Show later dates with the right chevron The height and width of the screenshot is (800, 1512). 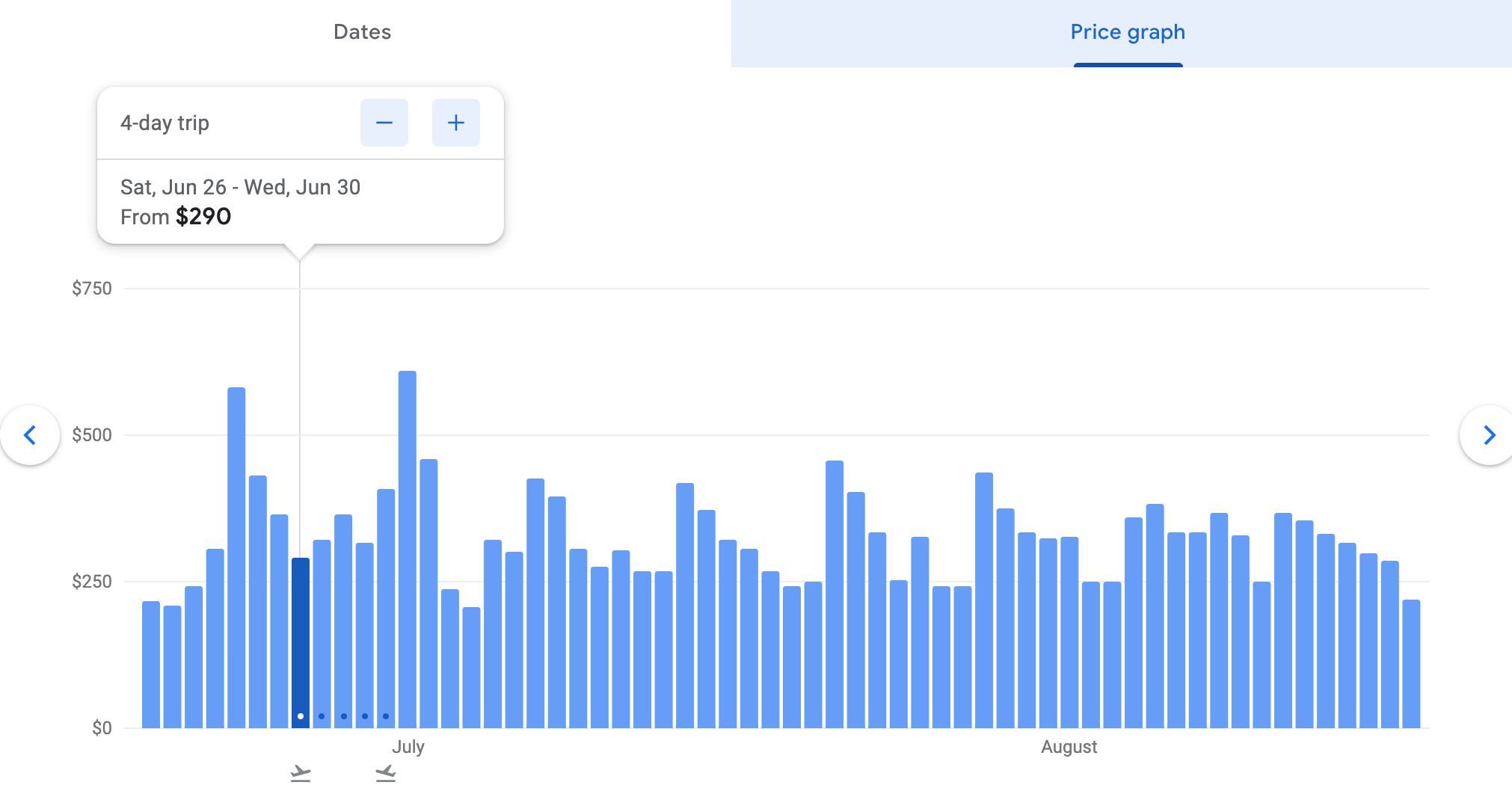coord(1488,435)
